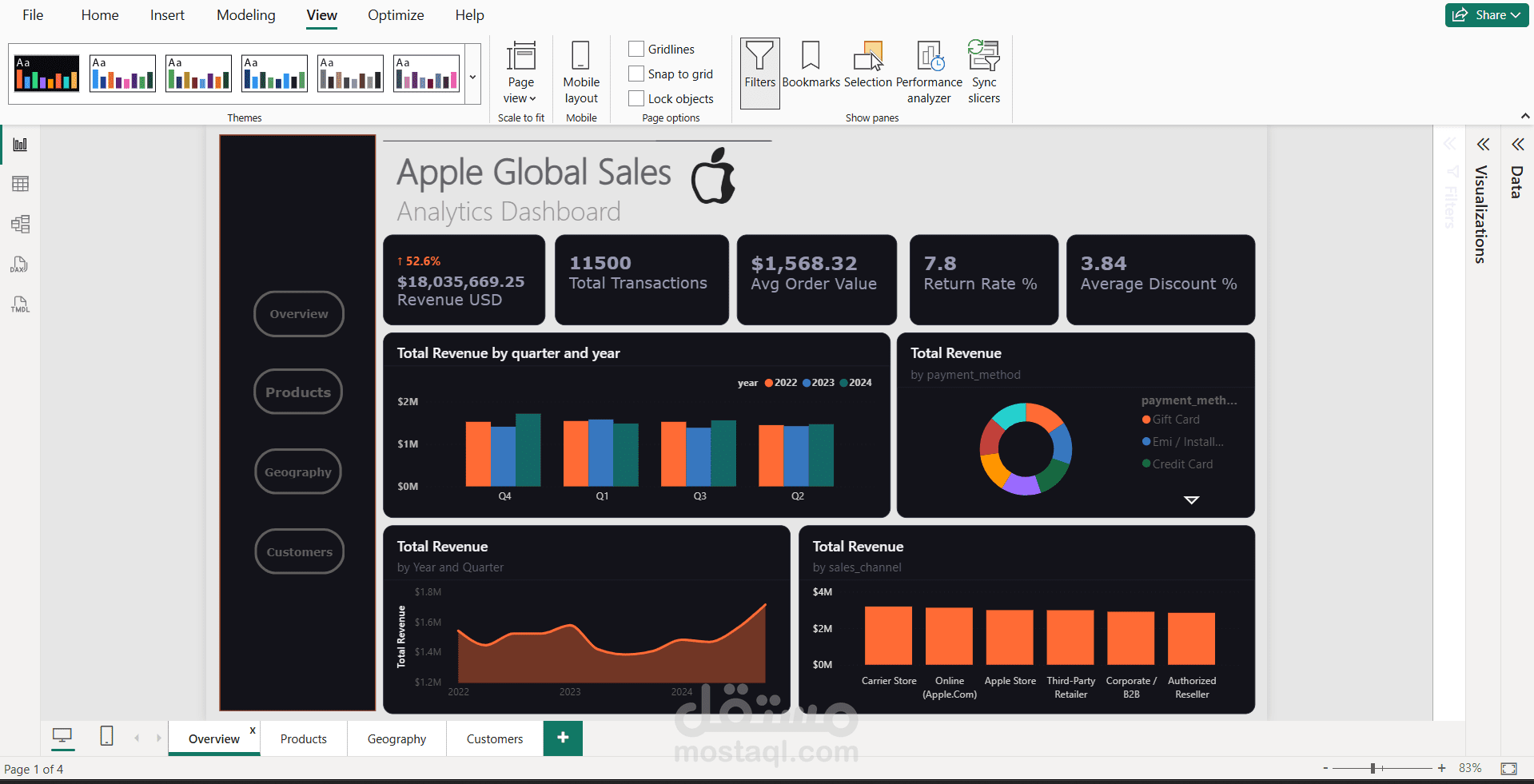
Task: Close the Overview page tab
Action: tap(253, 730)
